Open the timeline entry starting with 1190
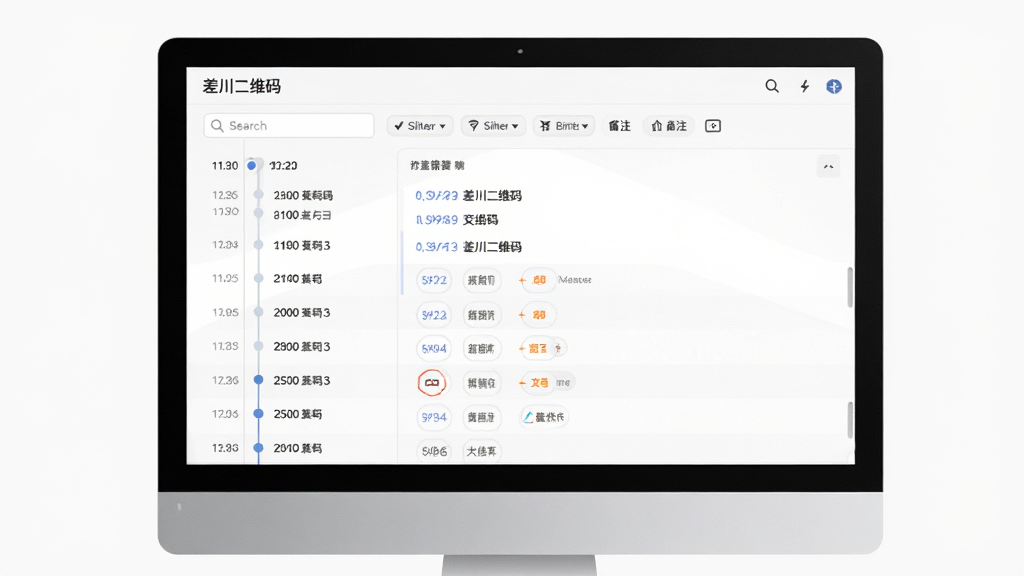 point(302,246)
